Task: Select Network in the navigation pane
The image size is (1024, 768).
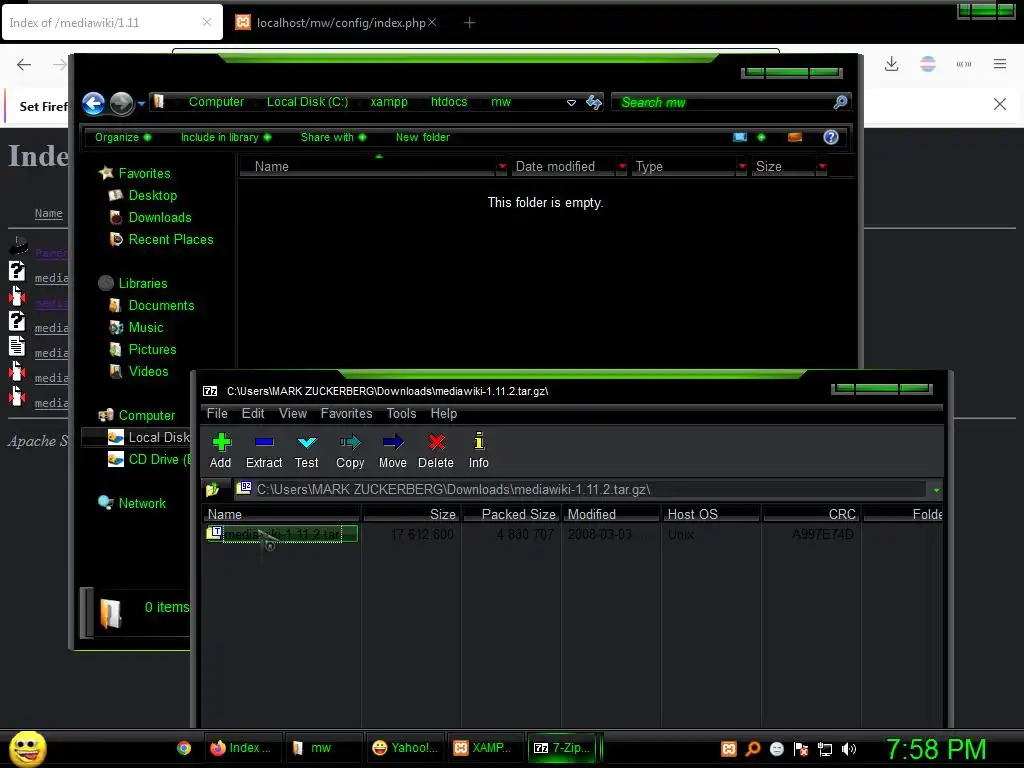Action: pyautogui.click(x=142, y=504)
